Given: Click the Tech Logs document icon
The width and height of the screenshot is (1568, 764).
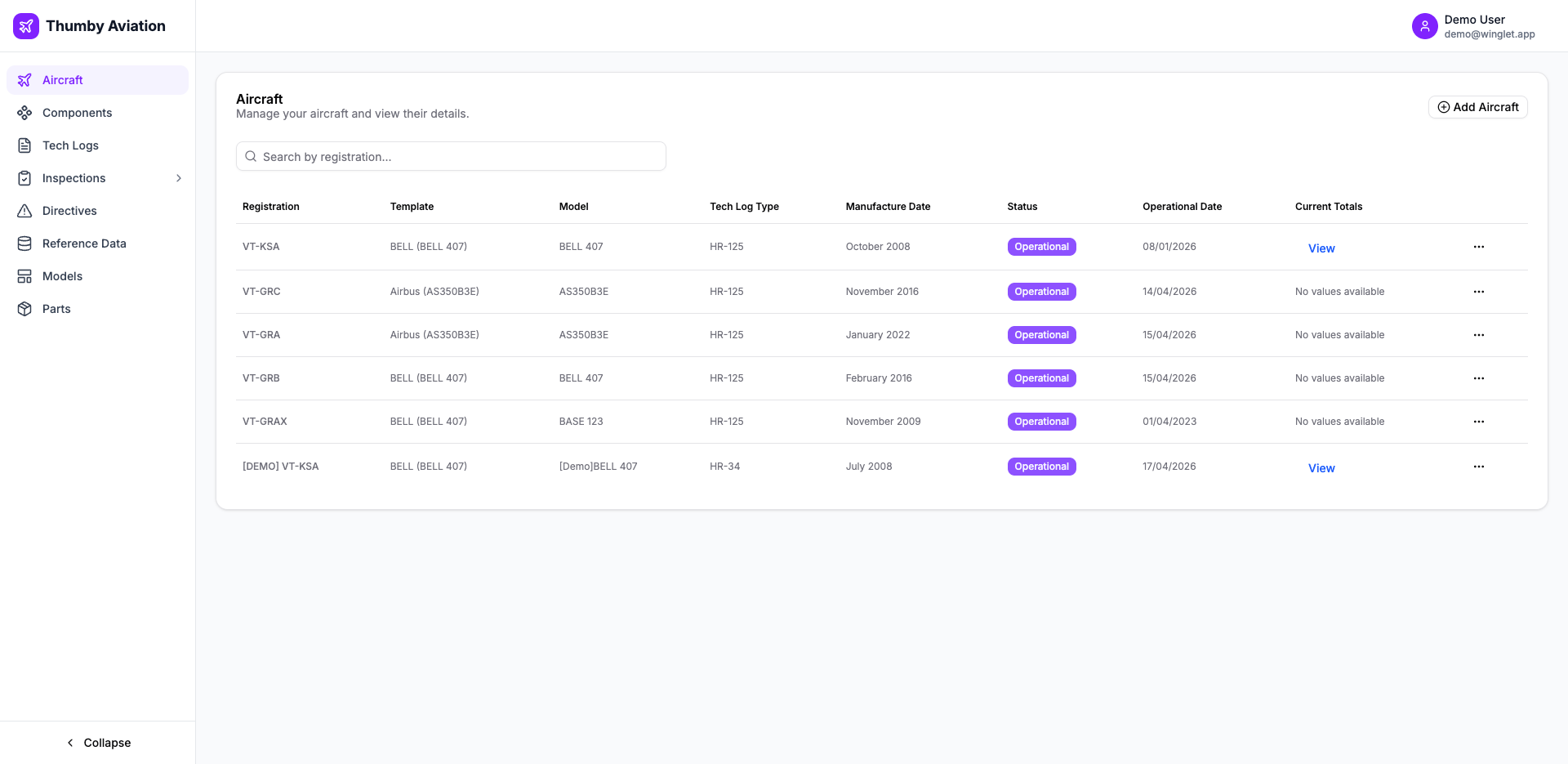Looking at the screenshot, I should [x=24, y=145].
